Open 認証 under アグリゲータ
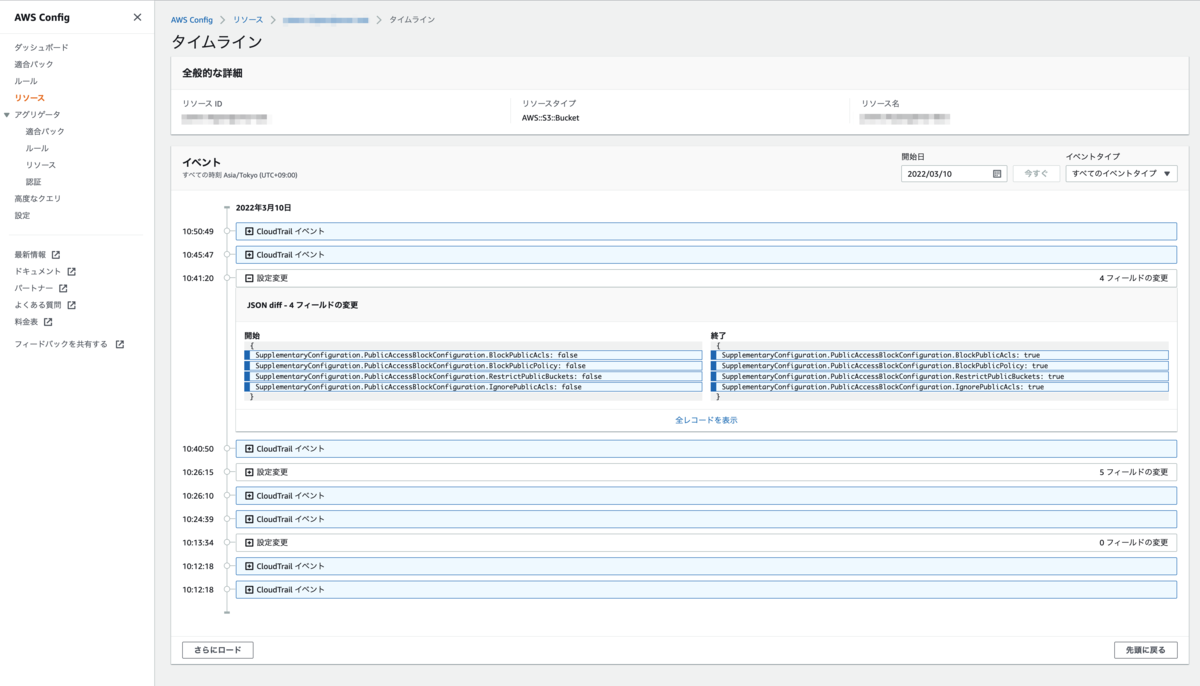 (33, 182)
